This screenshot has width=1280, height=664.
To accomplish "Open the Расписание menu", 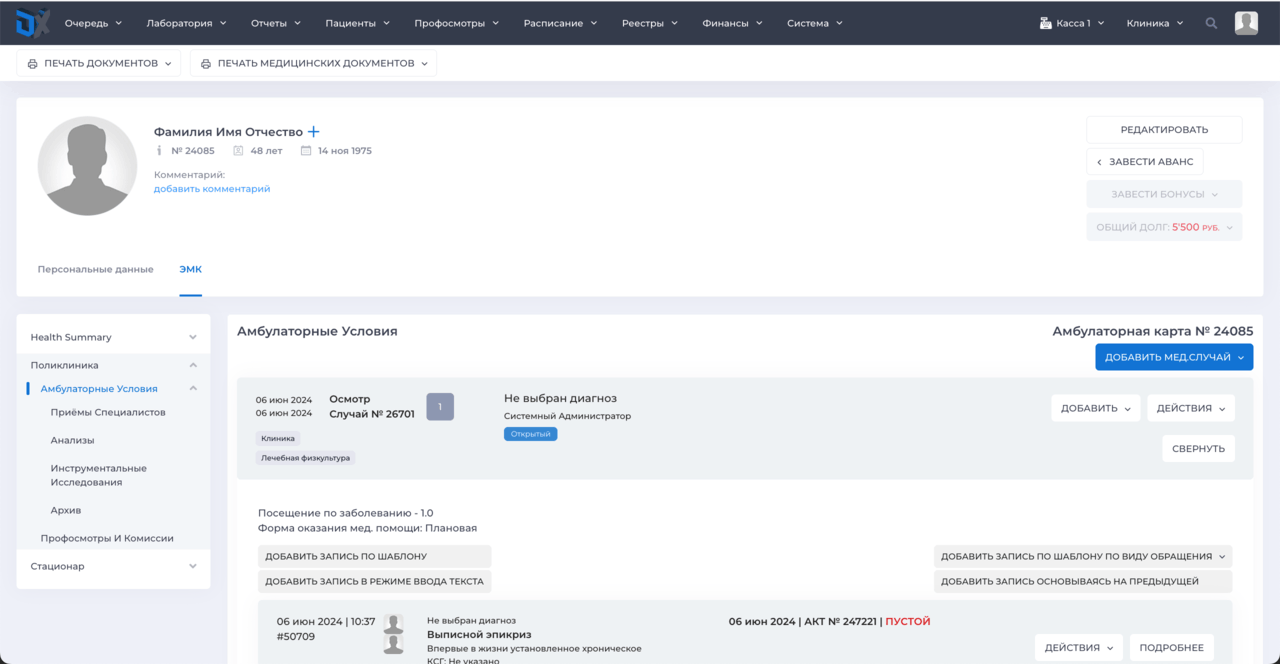I will (560, 23).
